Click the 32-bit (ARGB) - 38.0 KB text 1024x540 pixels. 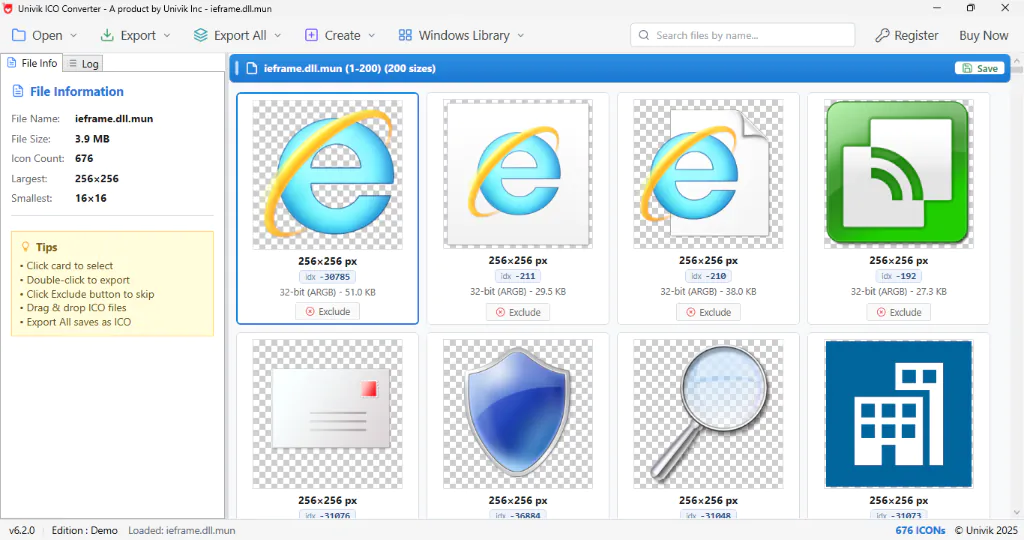pyautogui.click(x=708, y=292)
